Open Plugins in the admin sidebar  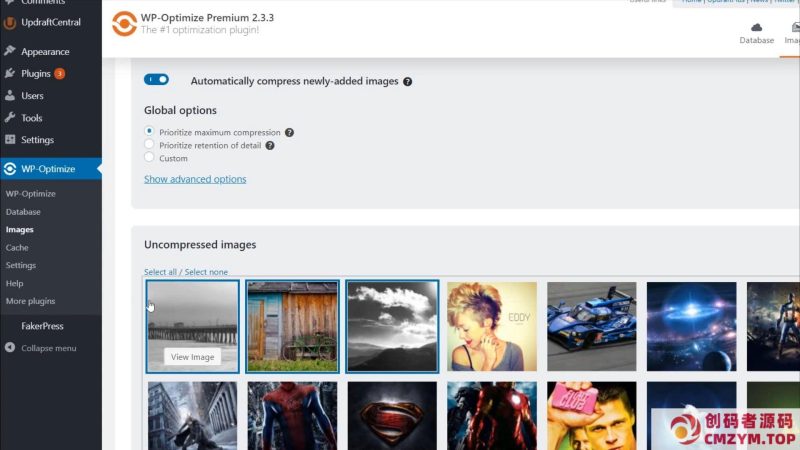(36, 73)
